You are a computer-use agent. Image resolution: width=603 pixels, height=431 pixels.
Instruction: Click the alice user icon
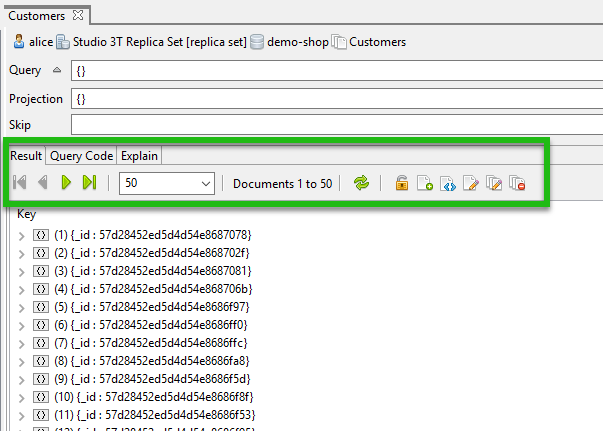(x=19, y=42)
